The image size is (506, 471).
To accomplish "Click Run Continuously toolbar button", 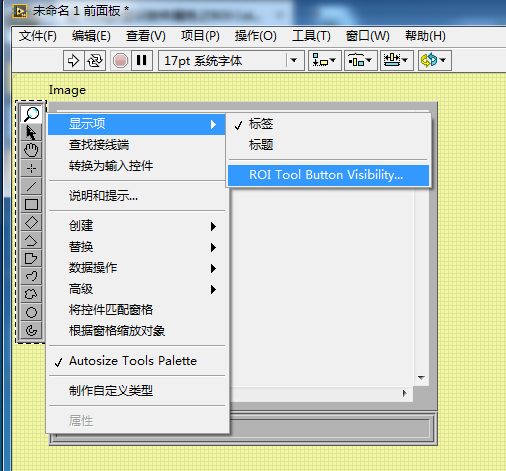I will coord(95,61).
